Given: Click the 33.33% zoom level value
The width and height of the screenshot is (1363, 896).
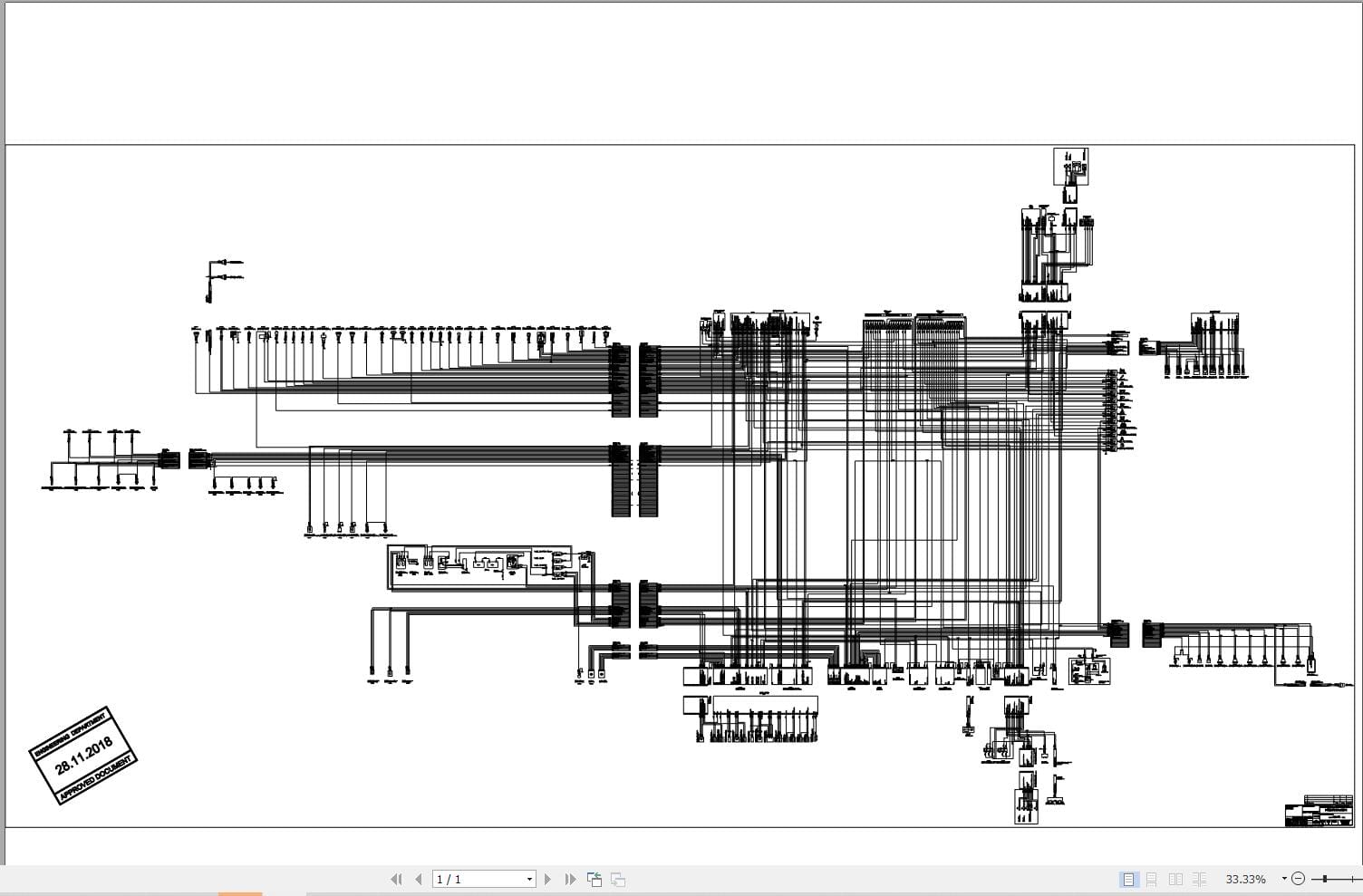Looking at the screenshot, I should click(1245, 879).
